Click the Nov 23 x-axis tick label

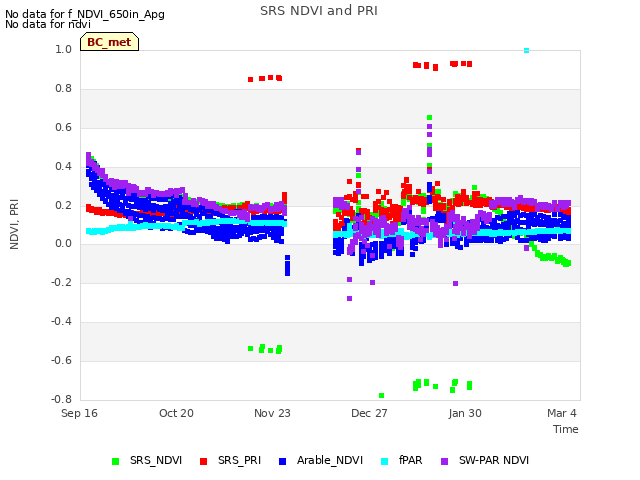[x=272, y=413]
